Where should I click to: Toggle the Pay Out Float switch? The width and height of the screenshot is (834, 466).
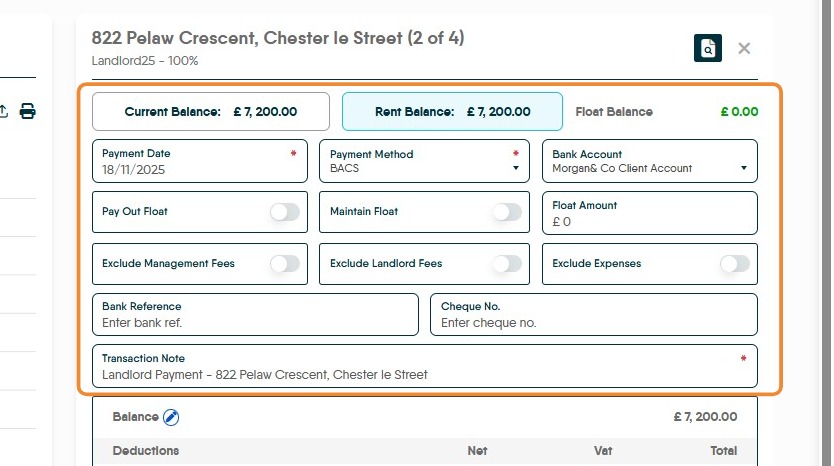[x=285, y=212]
